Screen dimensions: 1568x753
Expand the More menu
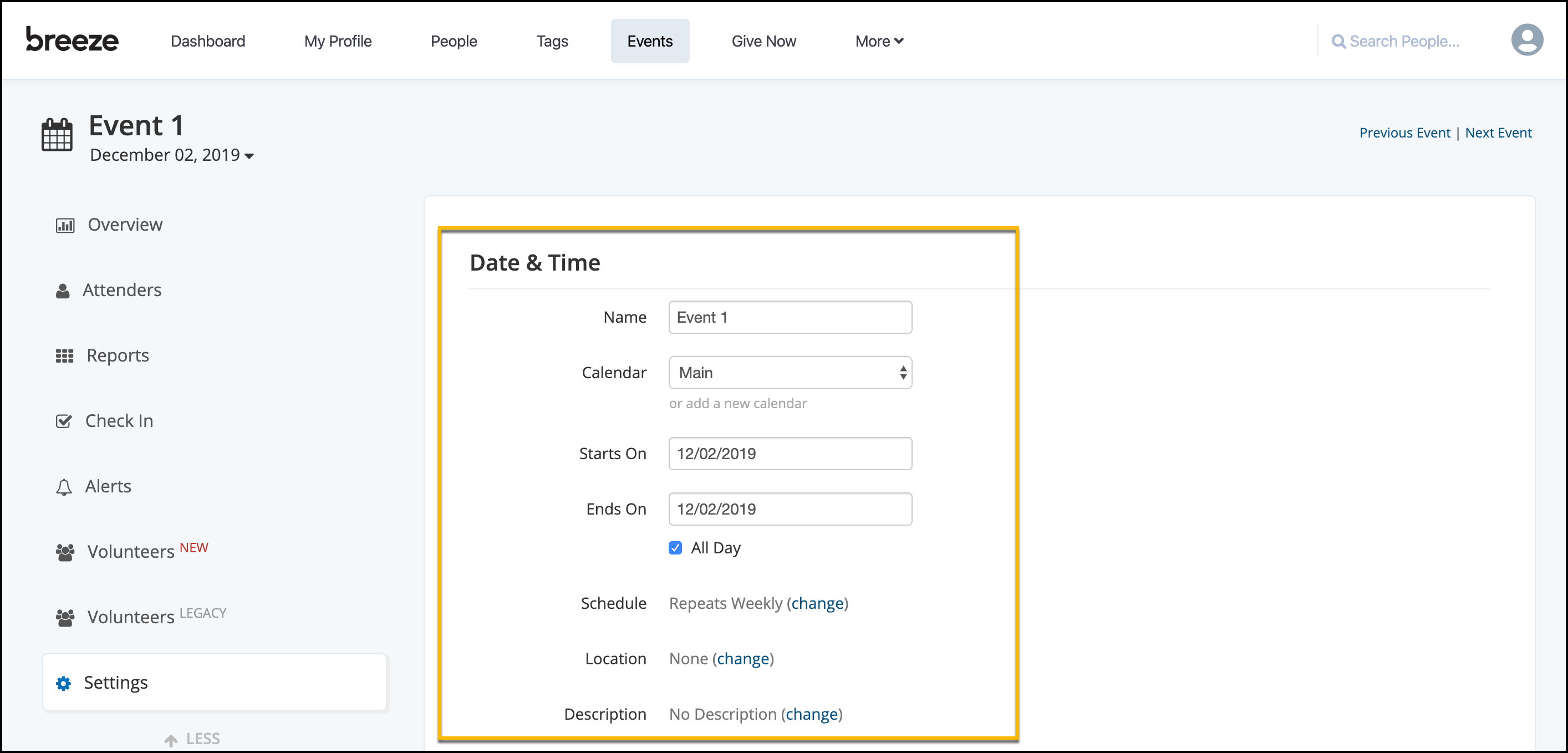879,42
